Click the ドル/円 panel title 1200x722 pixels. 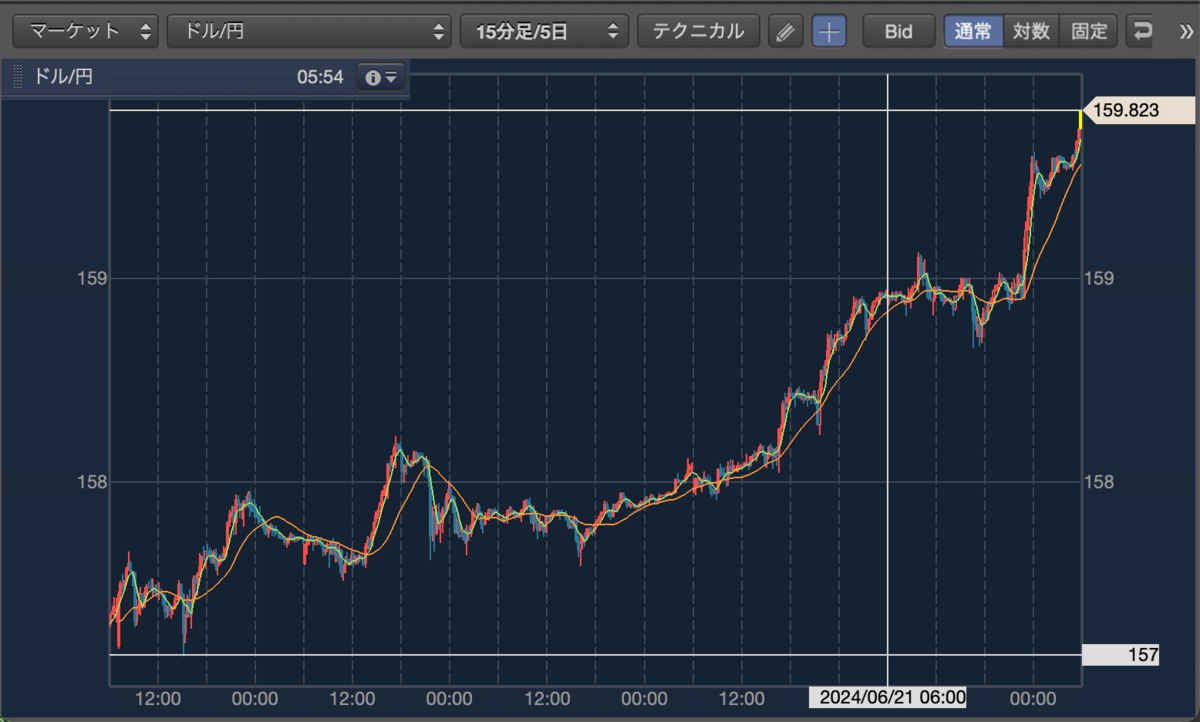click(63, 77)
